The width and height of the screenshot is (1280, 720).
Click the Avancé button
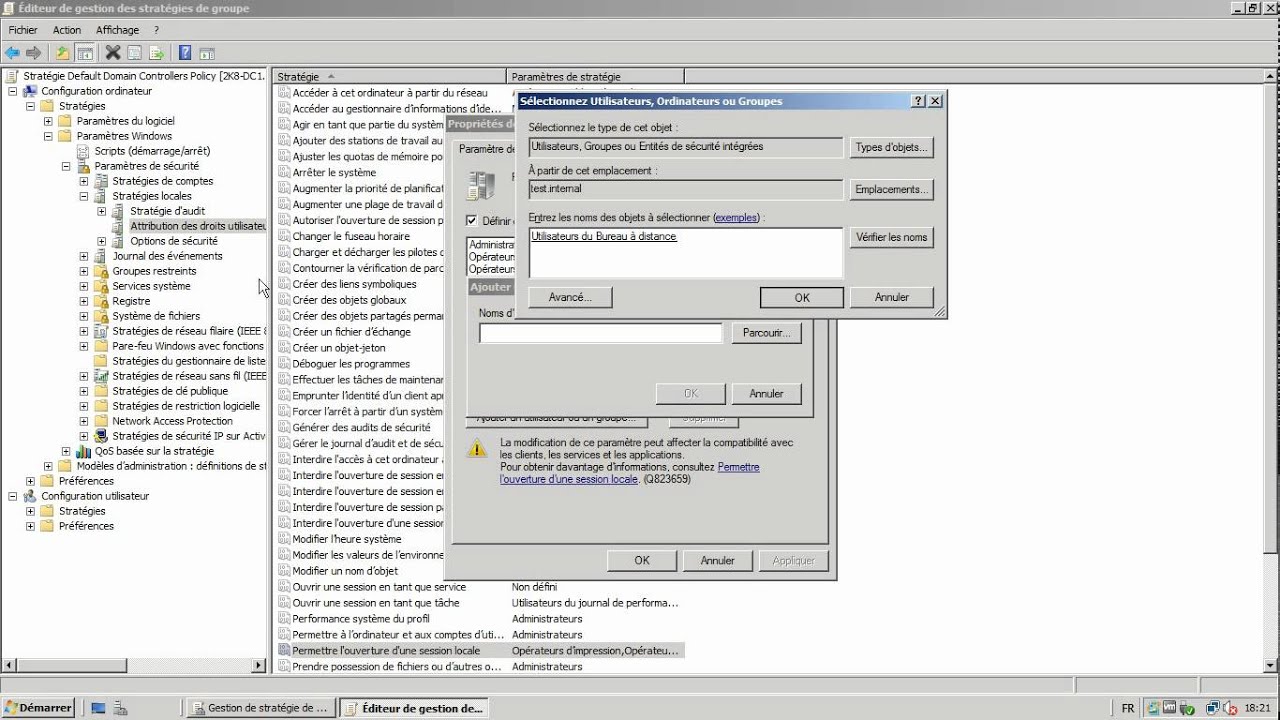pyautogui.click(x=570, y=297)
